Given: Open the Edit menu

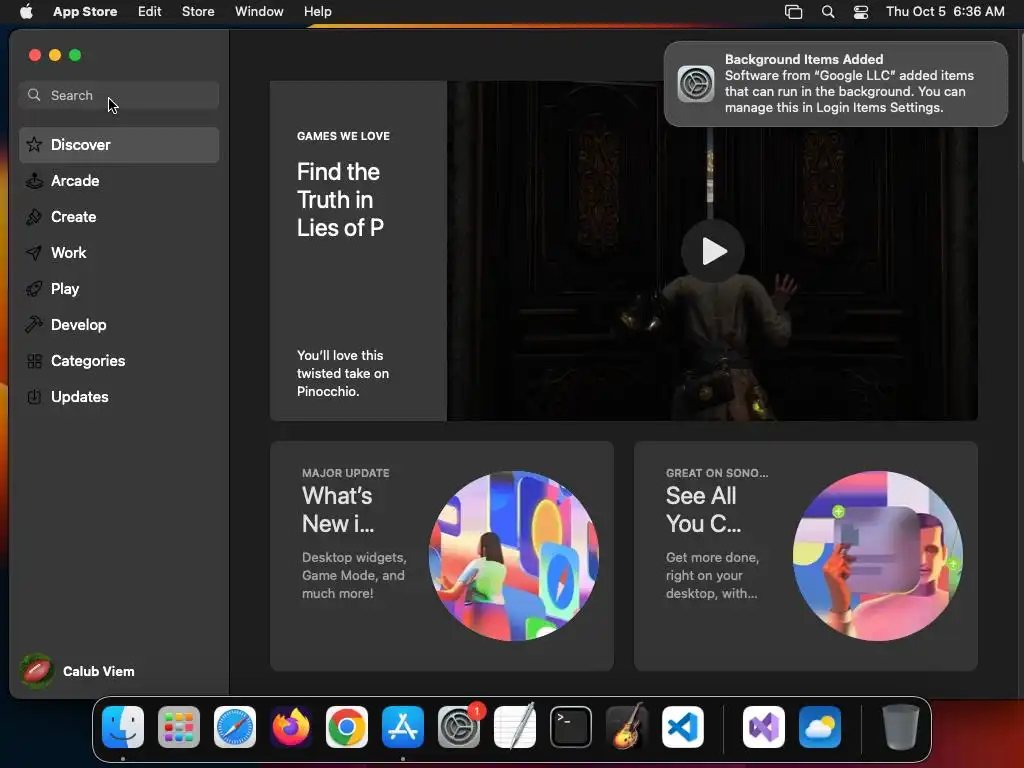Looking at the screenshot, I should (150, 11).
